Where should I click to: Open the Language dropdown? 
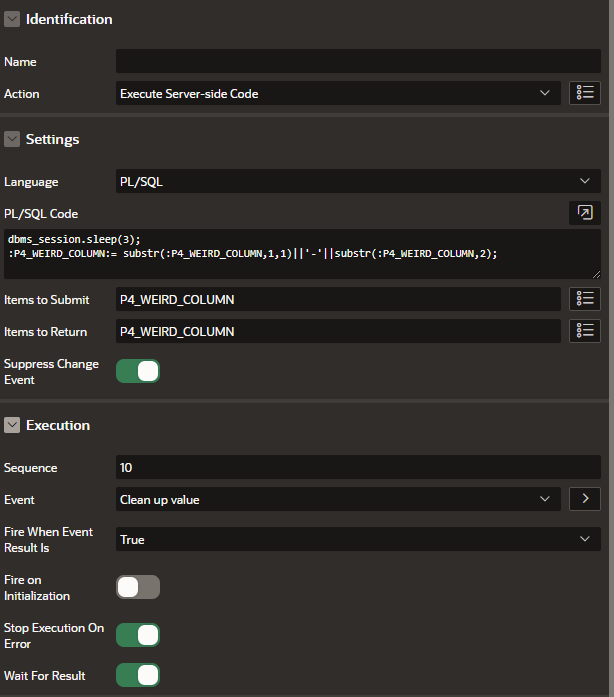pyautogui.click(x=357, y=182)
